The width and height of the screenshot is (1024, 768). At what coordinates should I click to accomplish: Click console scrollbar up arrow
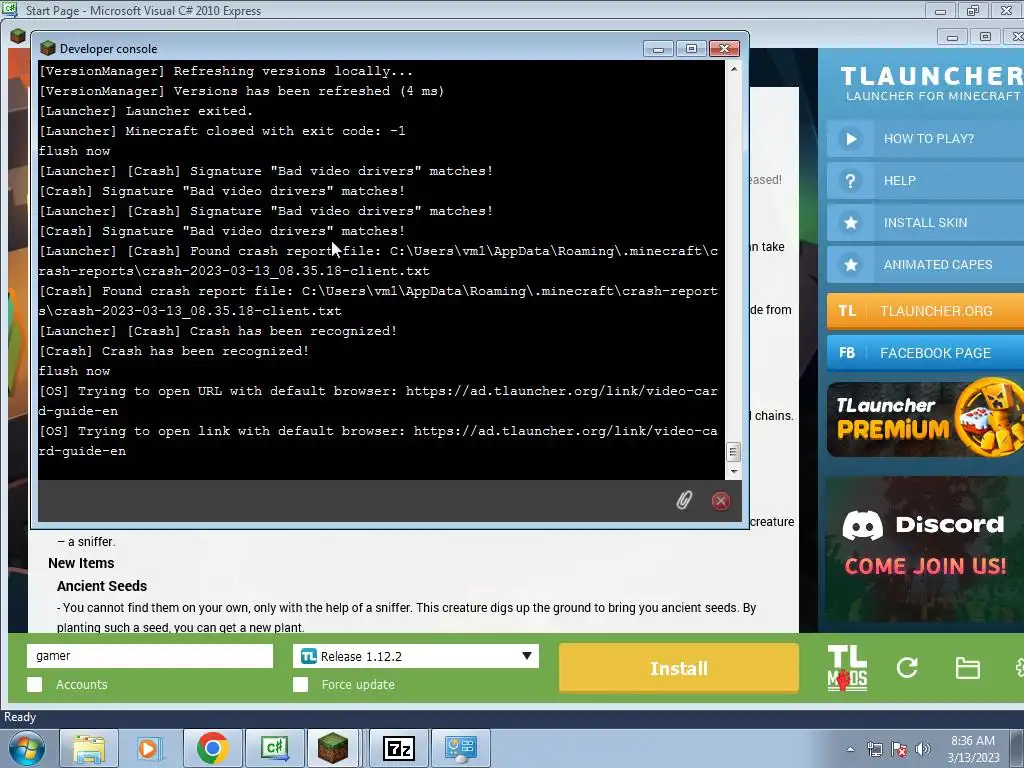733,69
